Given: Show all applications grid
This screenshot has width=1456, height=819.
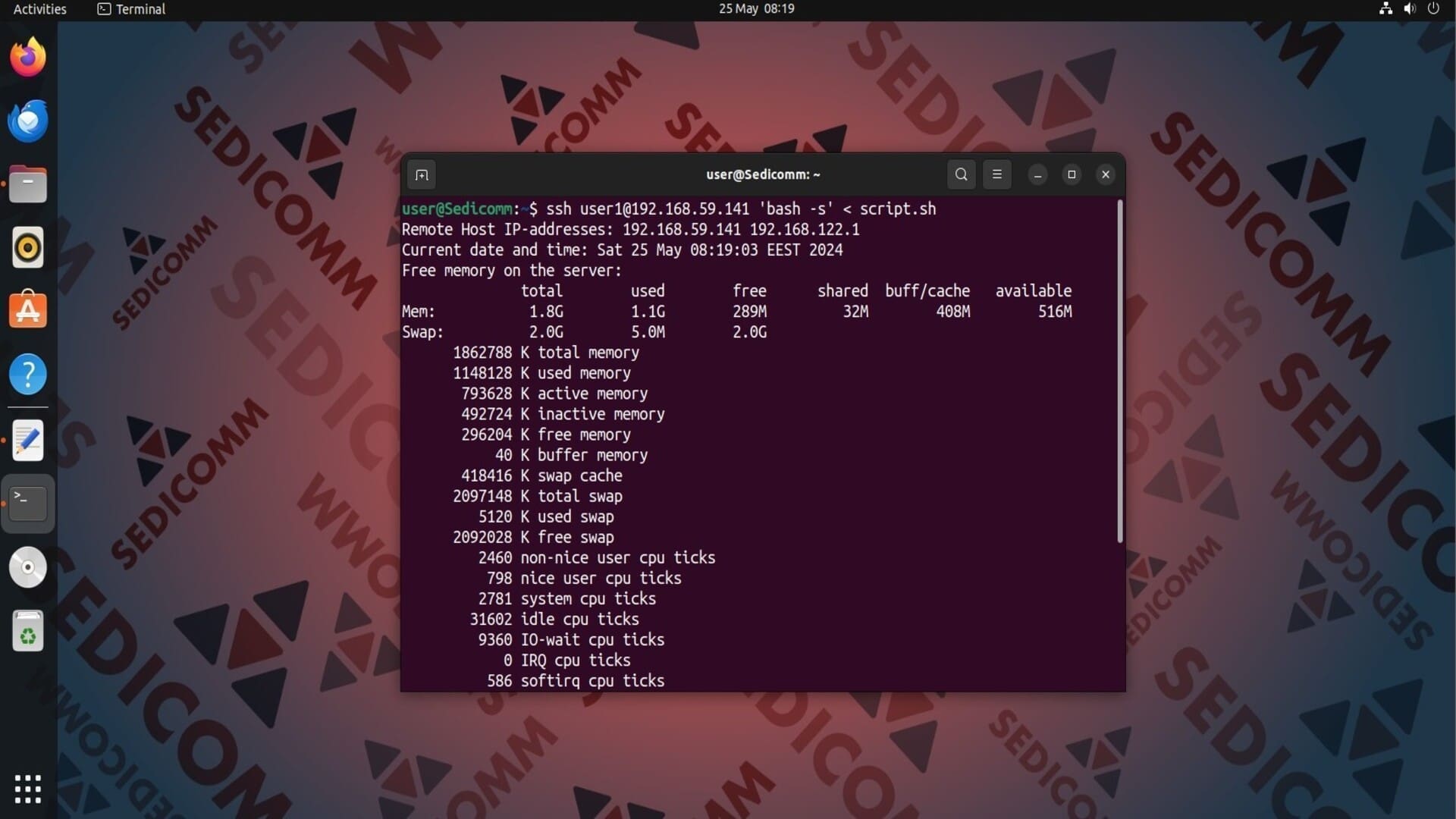Looking at the screenshot, I should [x=28, y=789].
